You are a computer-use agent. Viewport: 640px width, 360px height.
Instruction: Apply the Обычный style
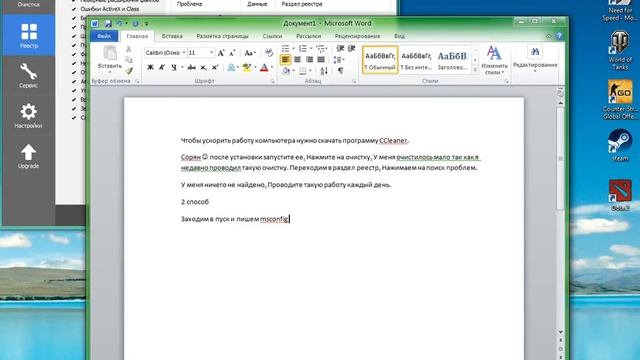click(380, 60)
